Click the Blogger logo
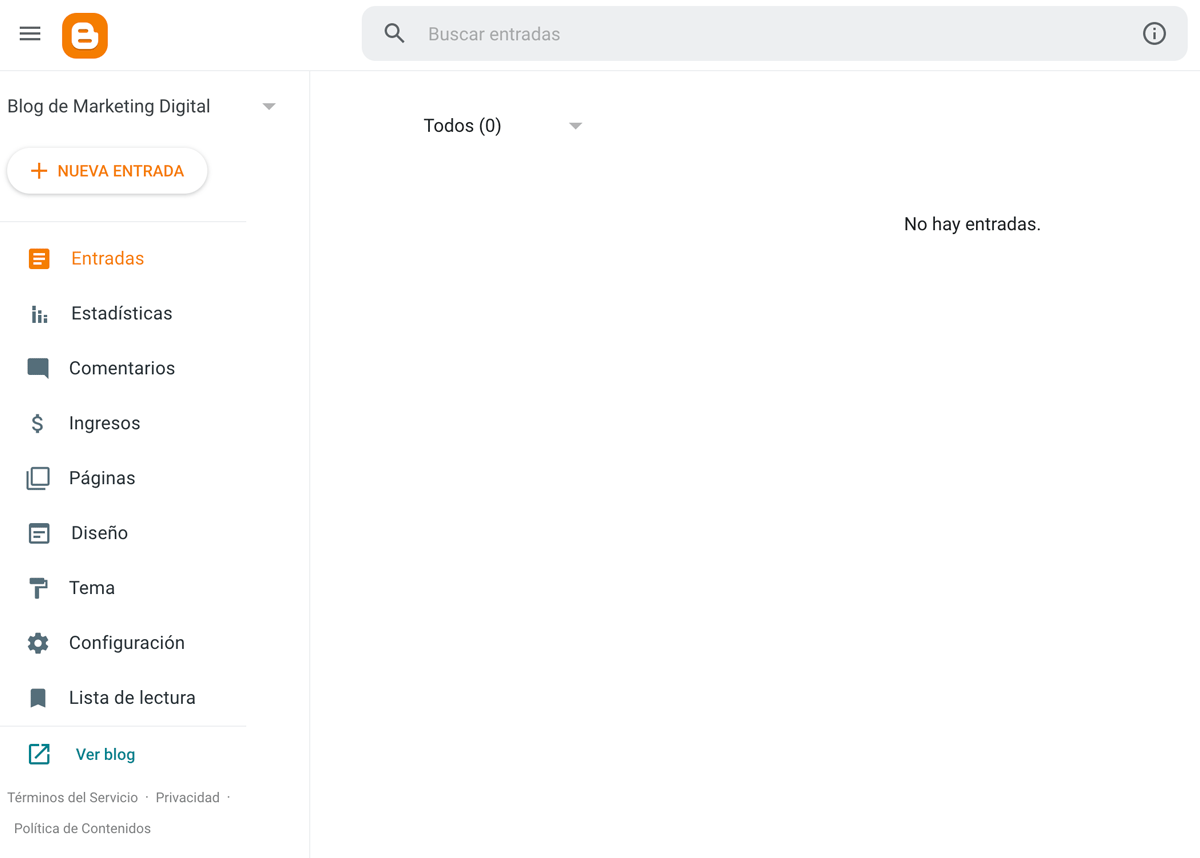This screenshot has height=858, width=1200. (x=85, y=35)
